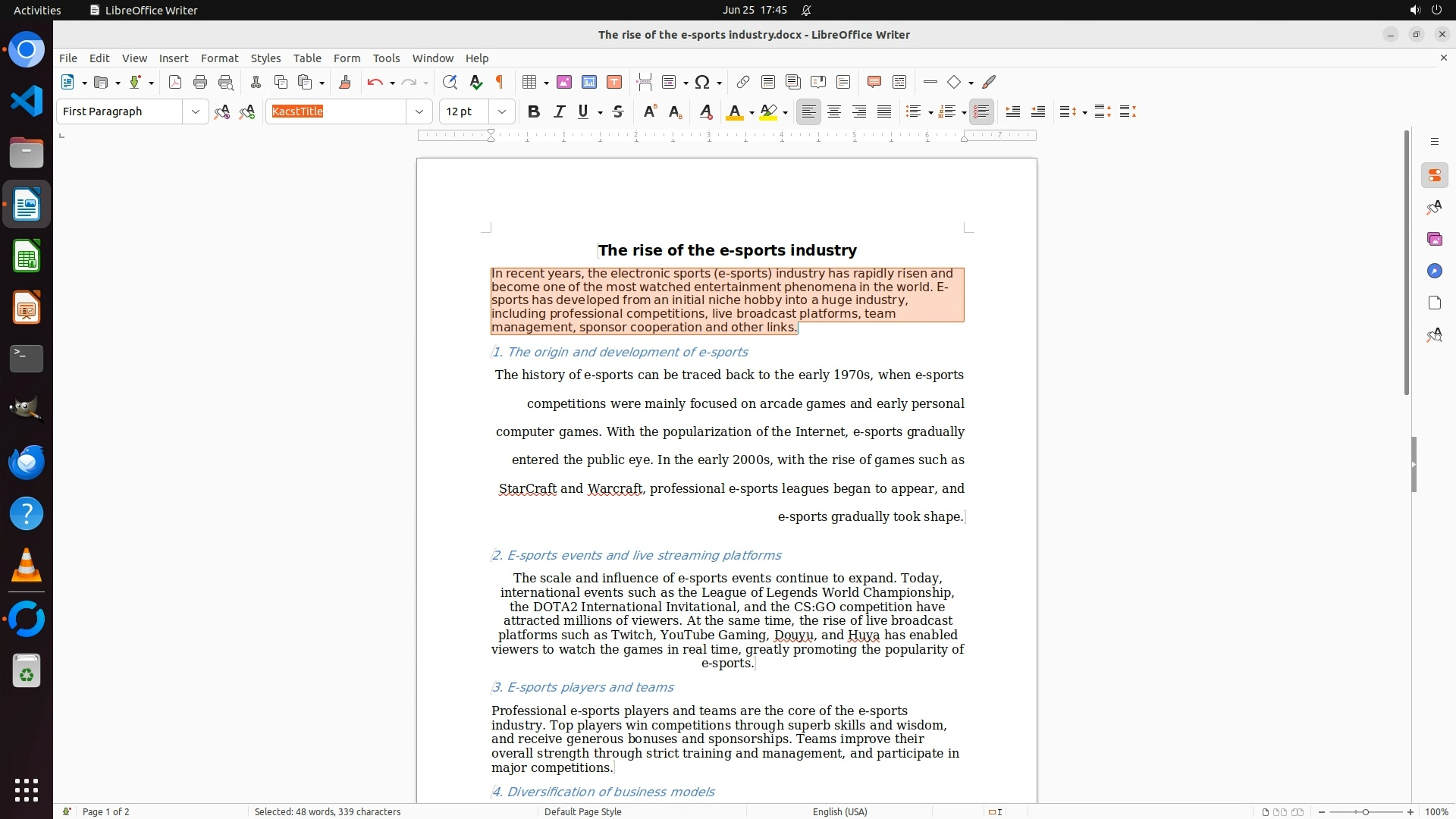
Task: Click the Export as PDF icon
Action: click(x=175, y=82)
